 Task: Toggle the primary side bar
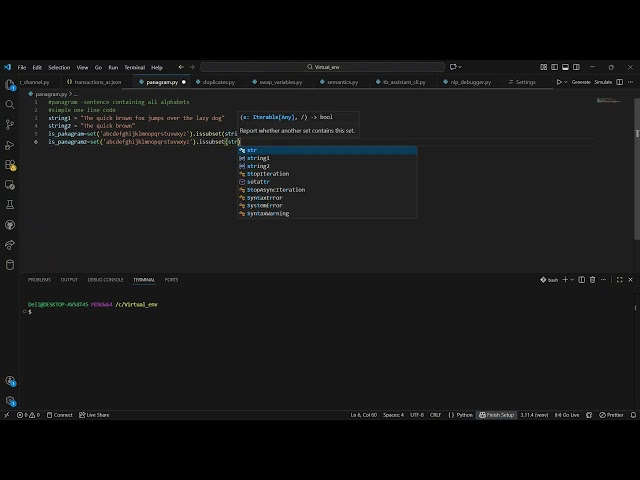pos(554,67)
